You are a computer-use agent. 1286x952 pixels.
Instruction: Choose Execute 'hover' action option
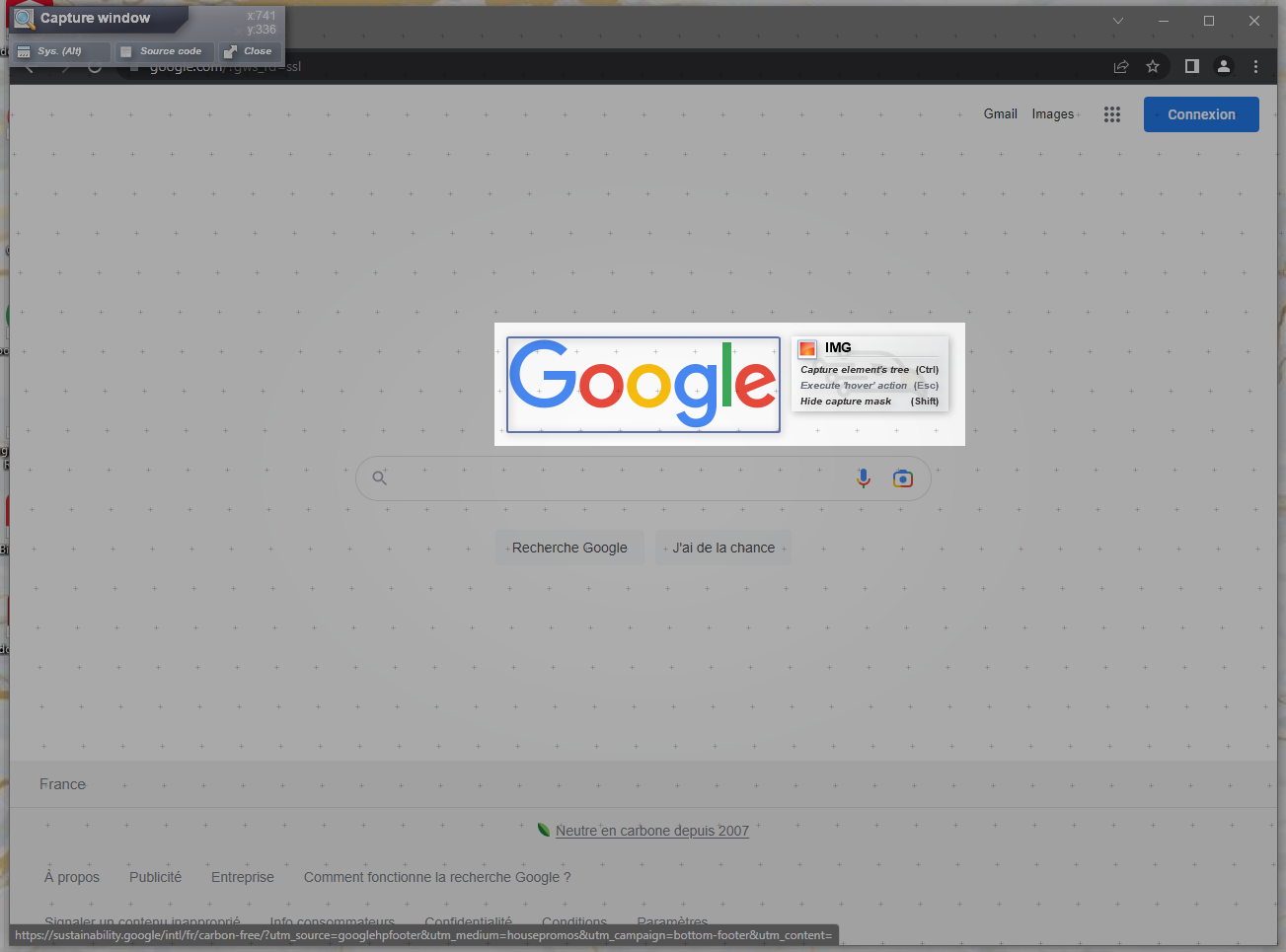(x=870, y=386)
